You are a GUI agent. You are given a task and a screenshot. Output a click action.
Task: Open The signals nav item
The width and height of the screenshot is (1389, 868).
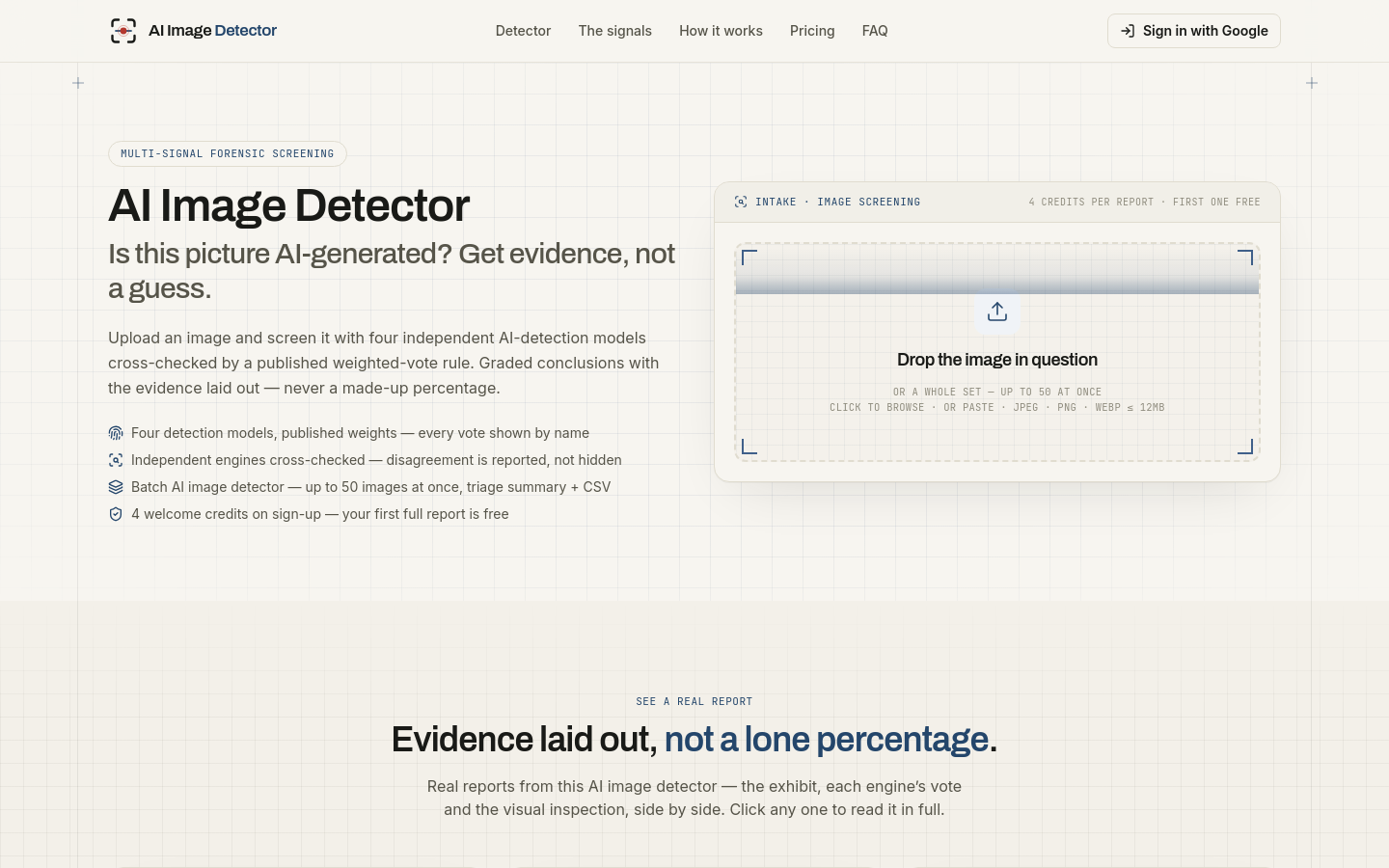pyautogui.click(x=615, y=31)
